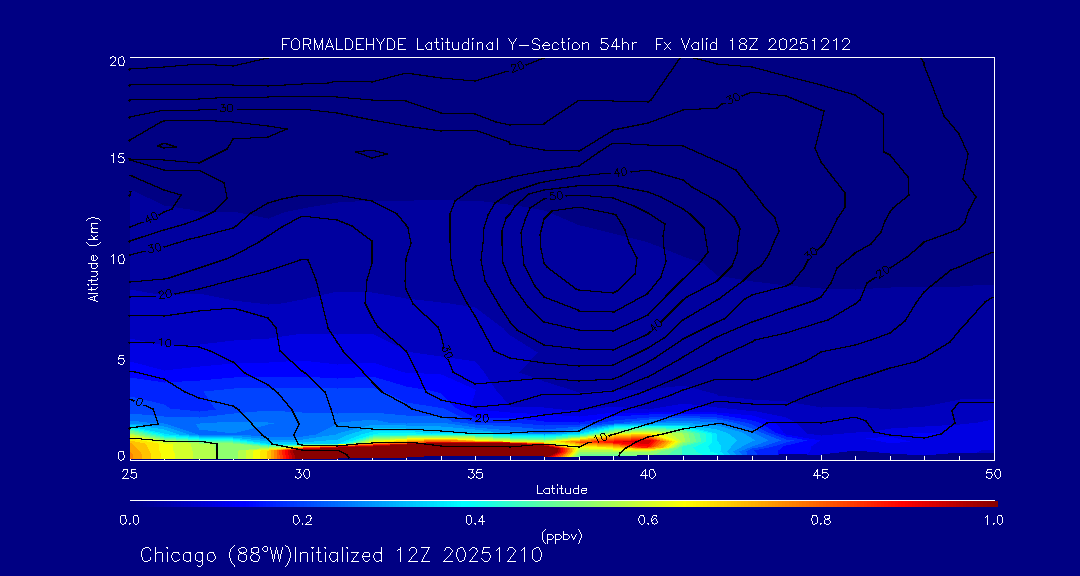Click the 0.2 label on color scale
This screenshot has height=576, width=1080.
pos(302,520)
